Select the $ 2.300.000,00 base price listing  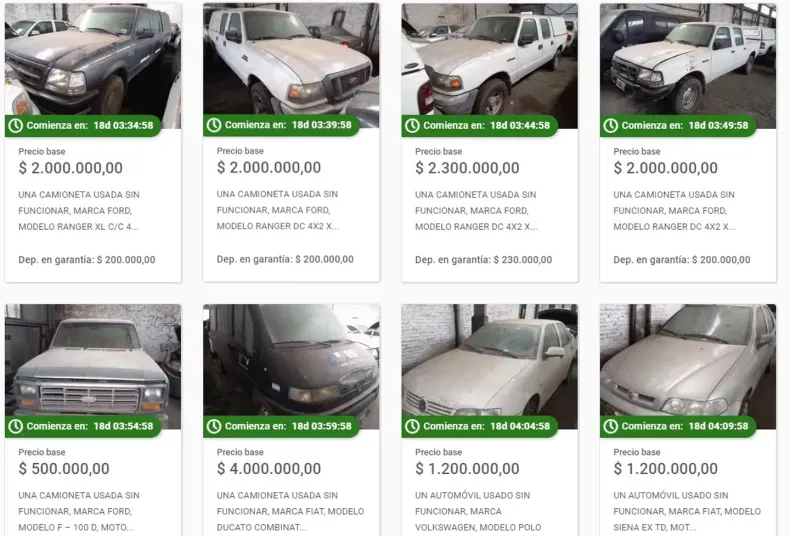click(x=467, y=168)
